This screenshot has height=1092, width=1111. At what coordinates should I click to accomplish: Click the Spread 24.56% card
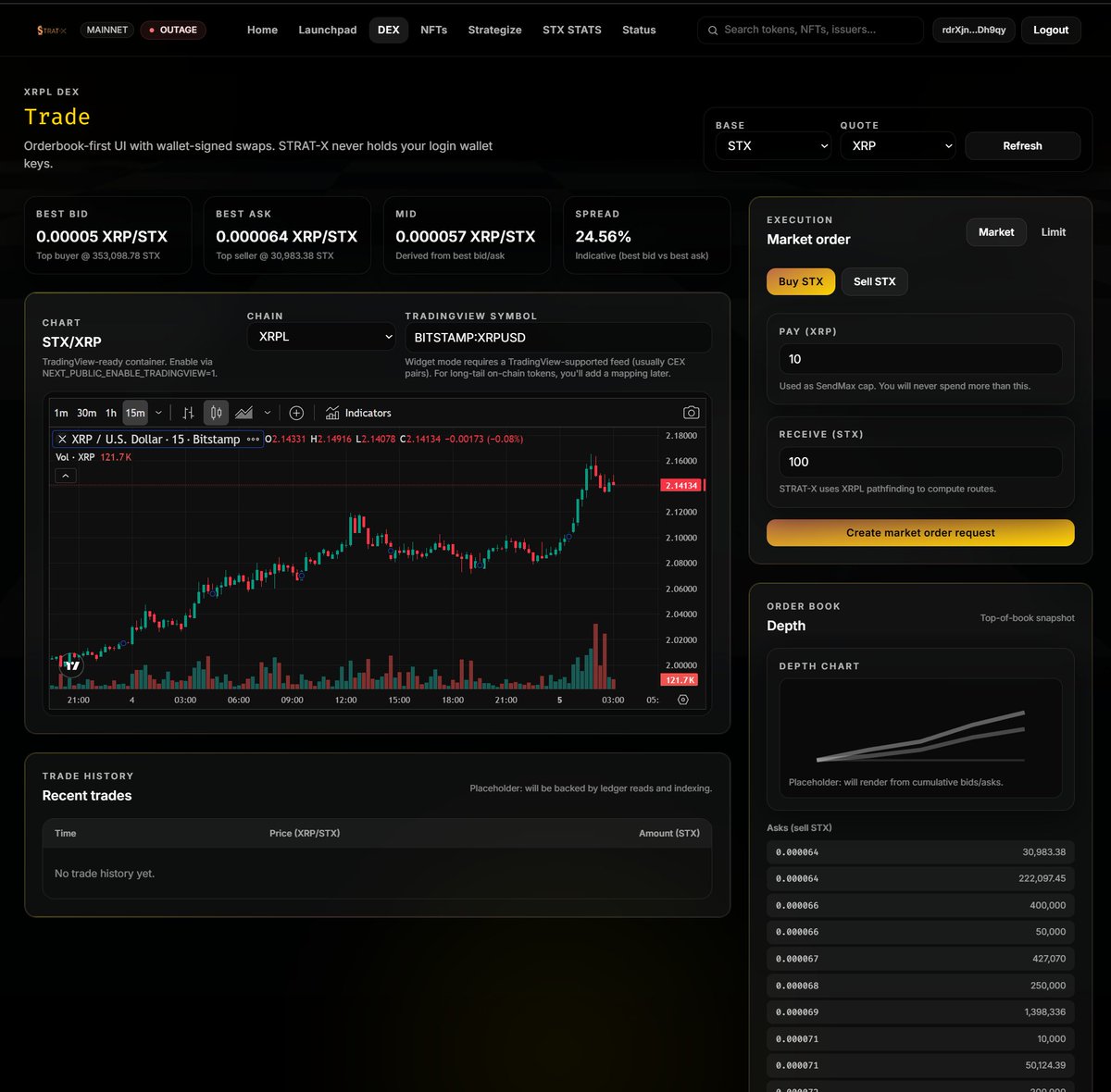(646, 235)
